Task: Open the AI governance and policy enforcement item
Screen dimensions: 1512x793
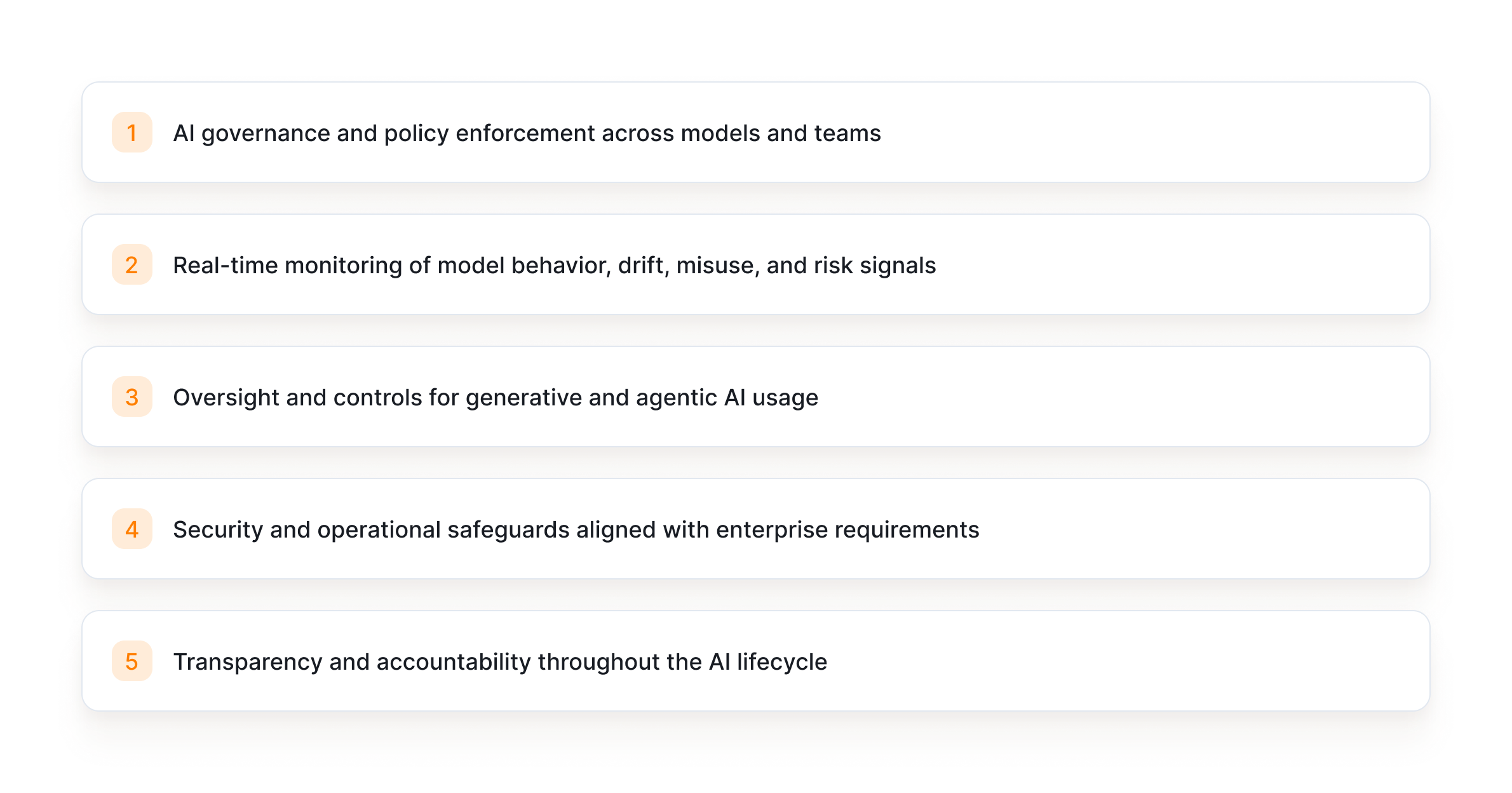Action: point(526,133)
